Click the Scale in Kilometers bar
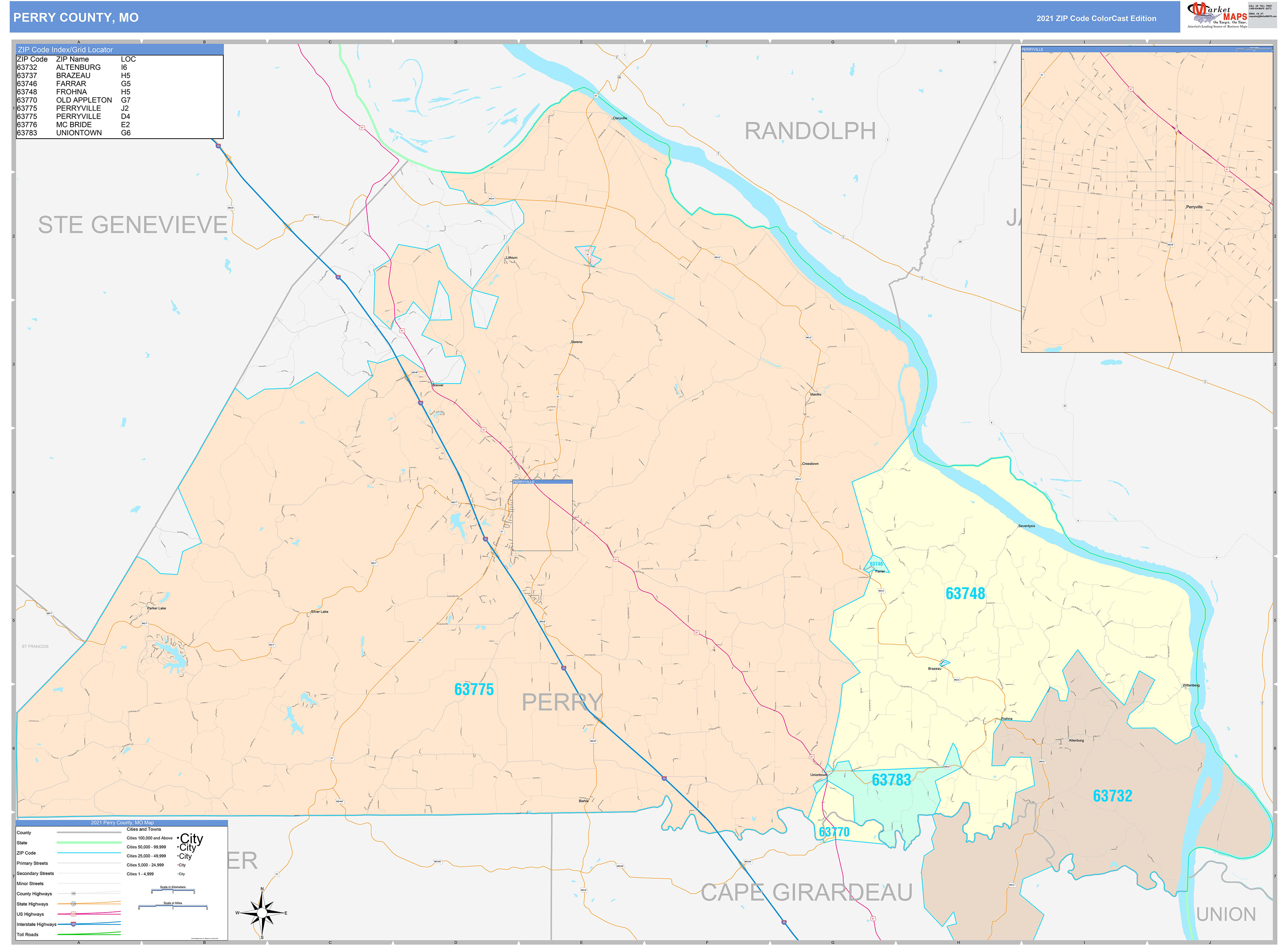This screenshot has height=946, width=1288. tap(172, 890)
